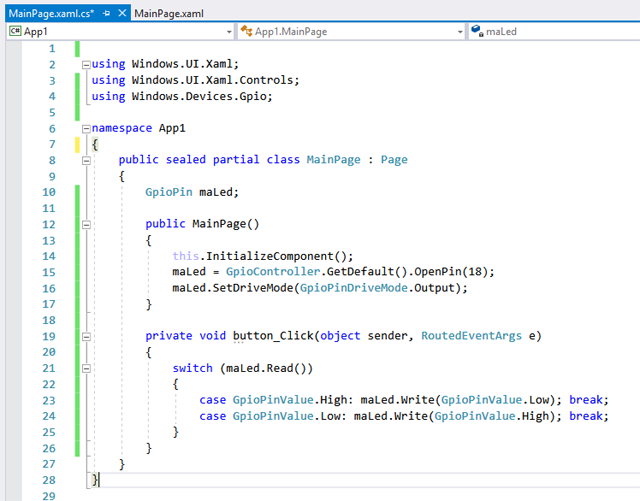Click the C# project icon beside App1
The image size is (640, 501).
tap(14, 31)
